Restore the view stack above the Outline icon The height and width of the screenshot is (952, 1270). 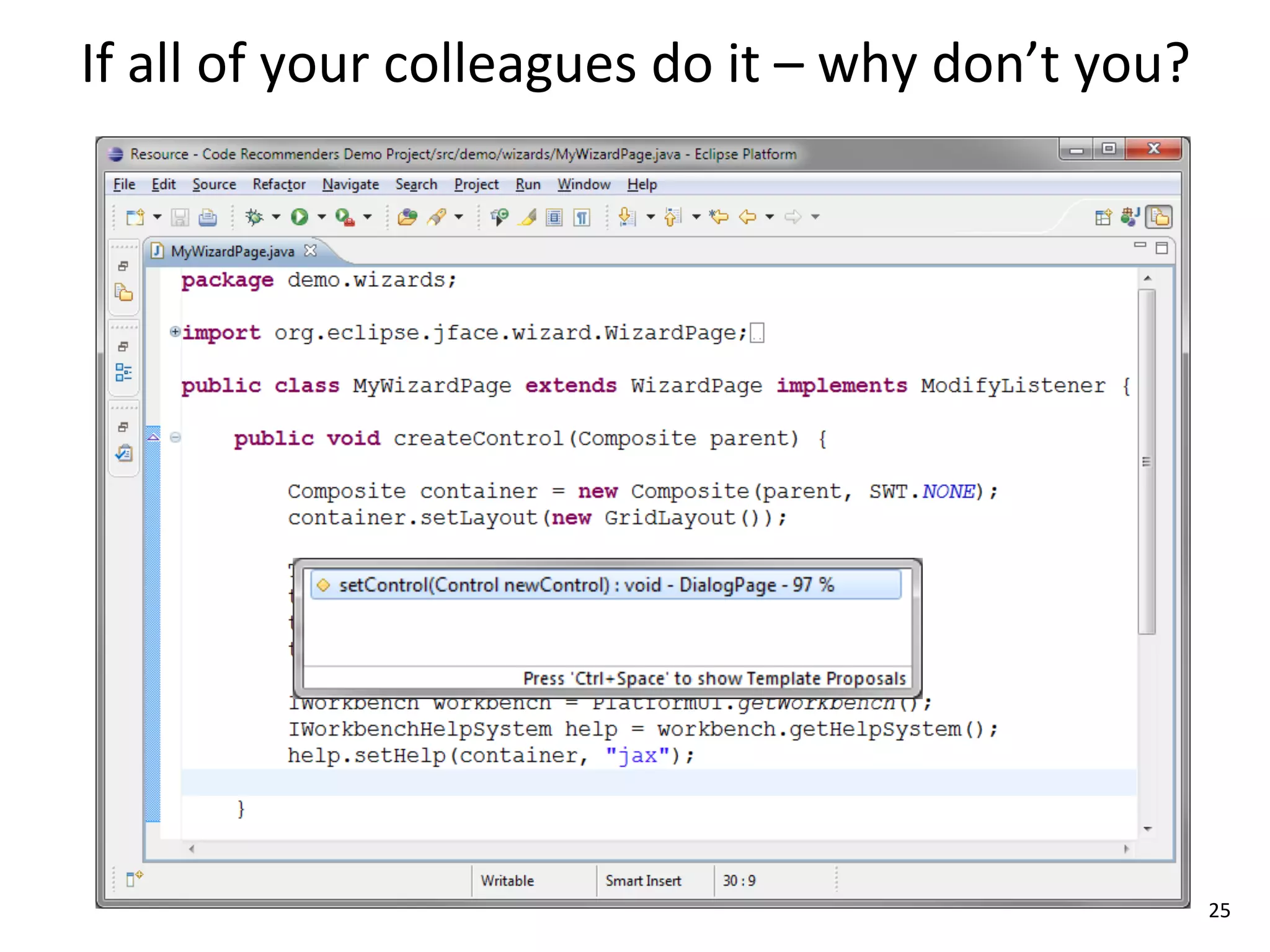pyautogui.click(x=123, y=346)
